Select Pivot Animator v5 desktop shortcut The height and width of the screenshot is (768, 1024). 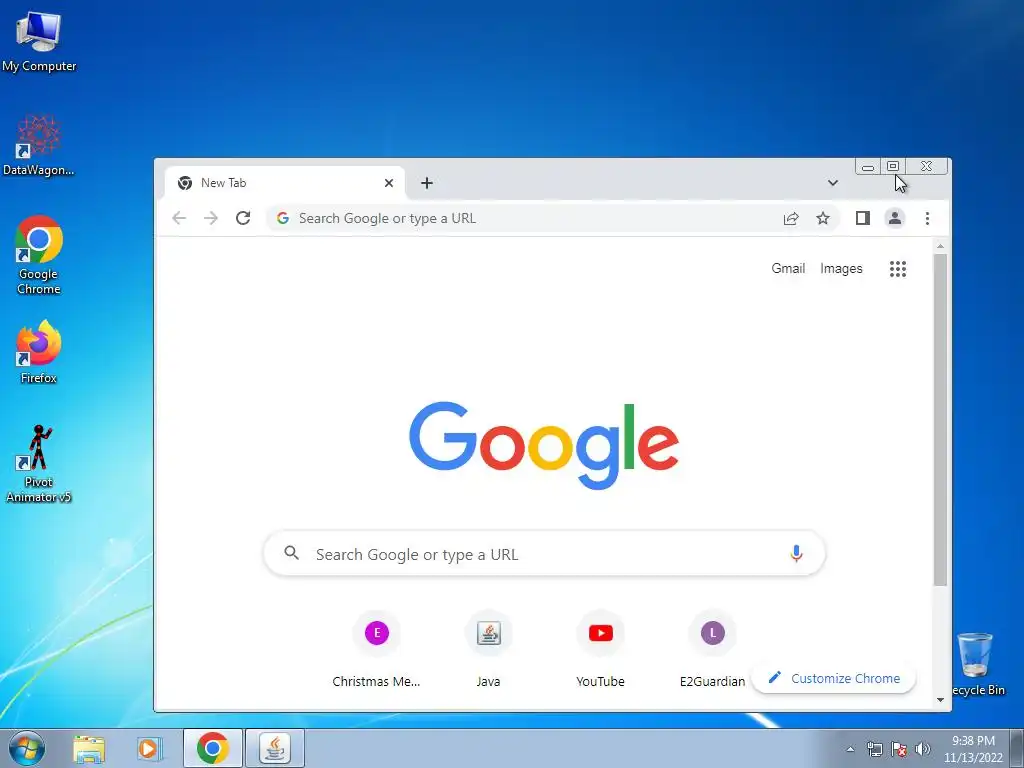[x=39, y=464]
